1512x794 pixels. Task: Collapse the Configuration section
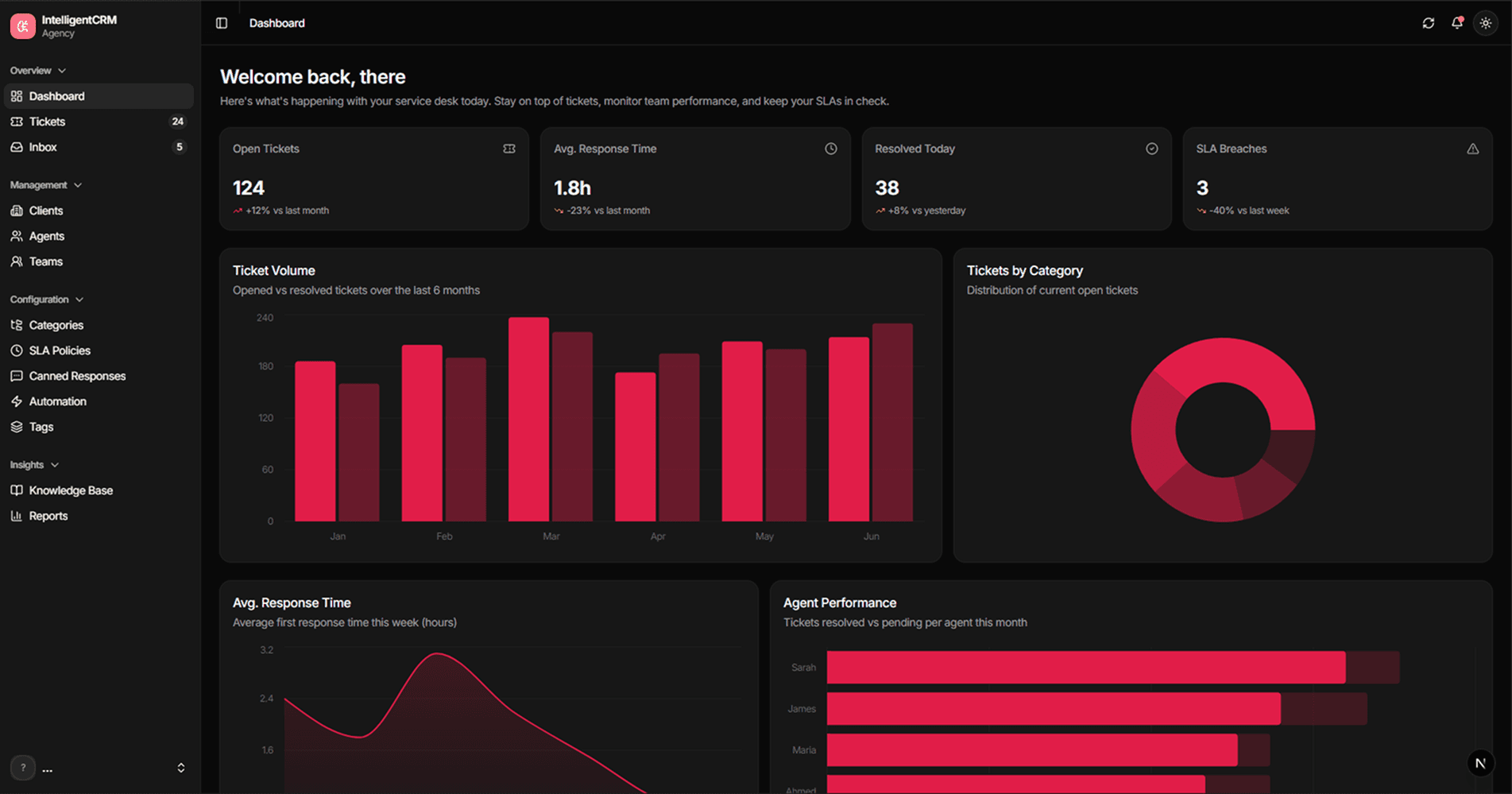click(x=47, y=300)
